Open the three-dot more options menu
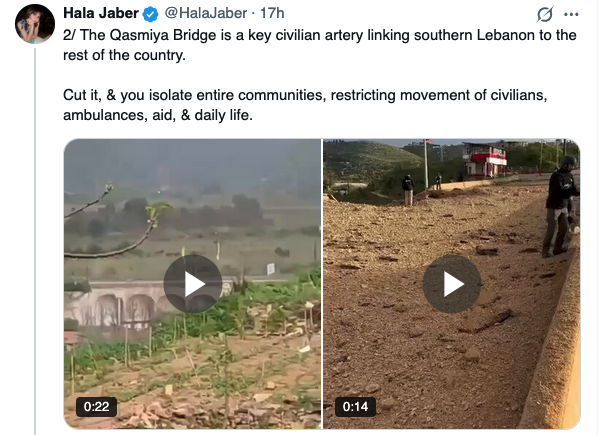 571,14
